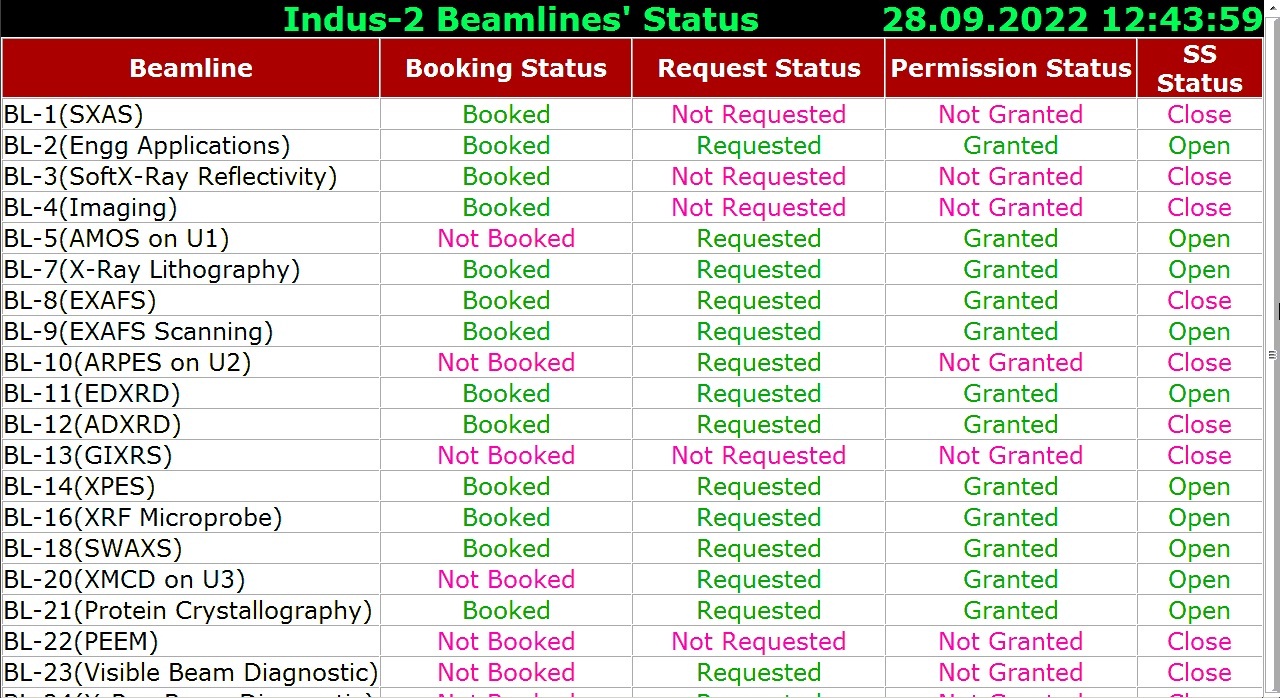
Task: Select the BL-2(Engg Applications) beamline name
Action: 147,145
